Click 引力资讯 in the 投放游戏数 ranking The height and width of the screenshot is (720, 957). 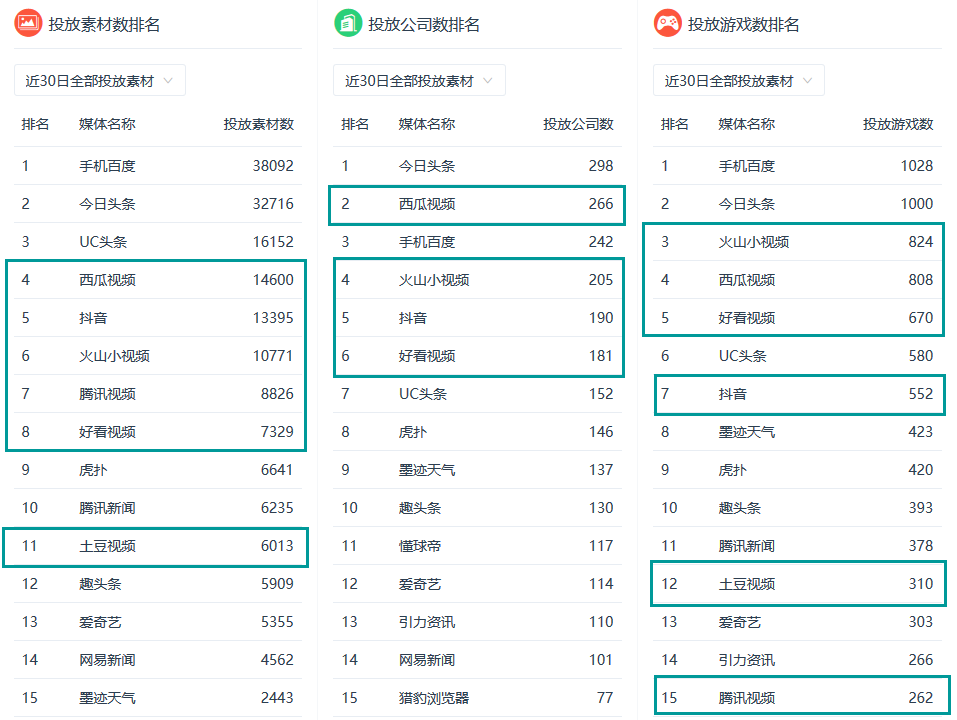[x=747, y=660]
